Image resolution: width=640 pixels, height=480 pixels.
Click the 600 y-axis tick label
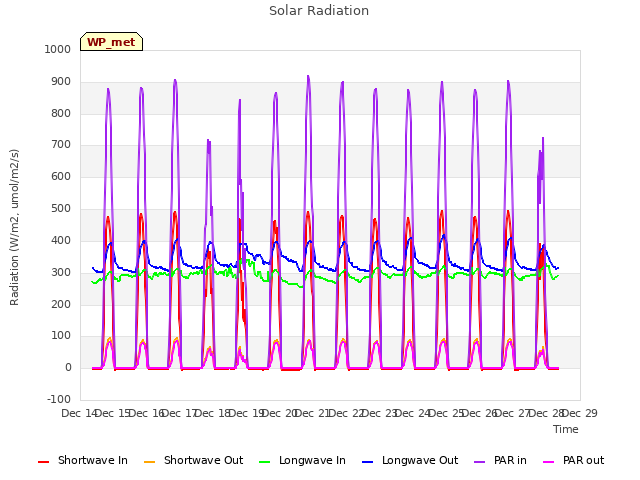click(x=61, y=176)
